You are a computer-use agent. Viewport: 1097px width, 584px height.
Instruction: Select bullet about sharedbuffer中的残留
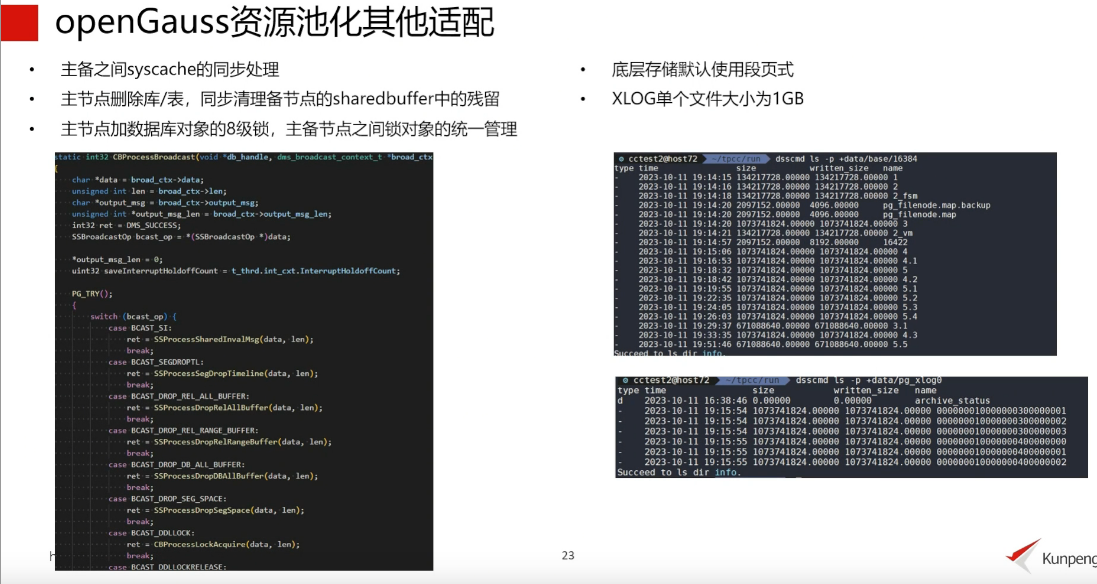click(x=280, y=99)
